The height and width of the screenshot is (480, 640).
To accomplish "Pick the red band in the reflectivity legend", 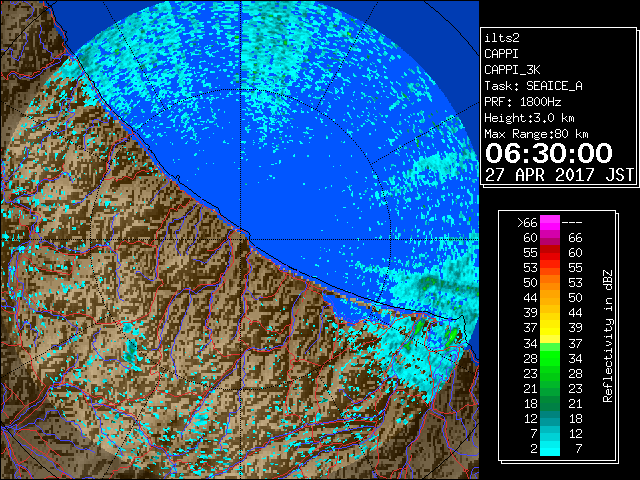I will point(550,255).
